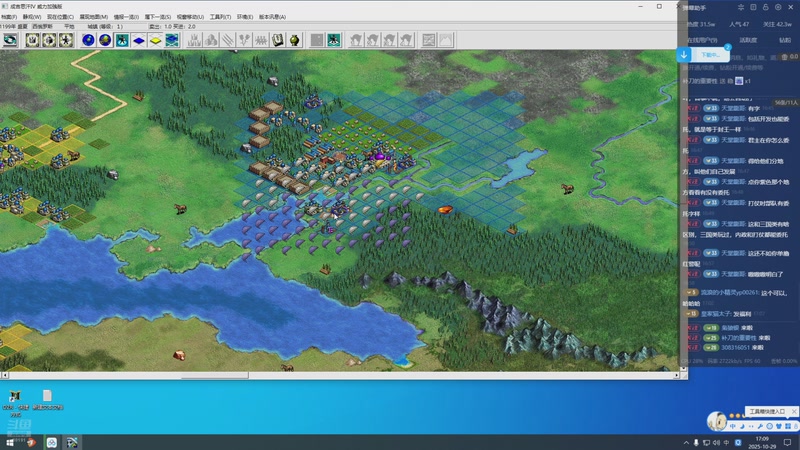Select the yellow diamond tile icon
This screenshot has height=450, width=800.
click(x=156, y=40)
